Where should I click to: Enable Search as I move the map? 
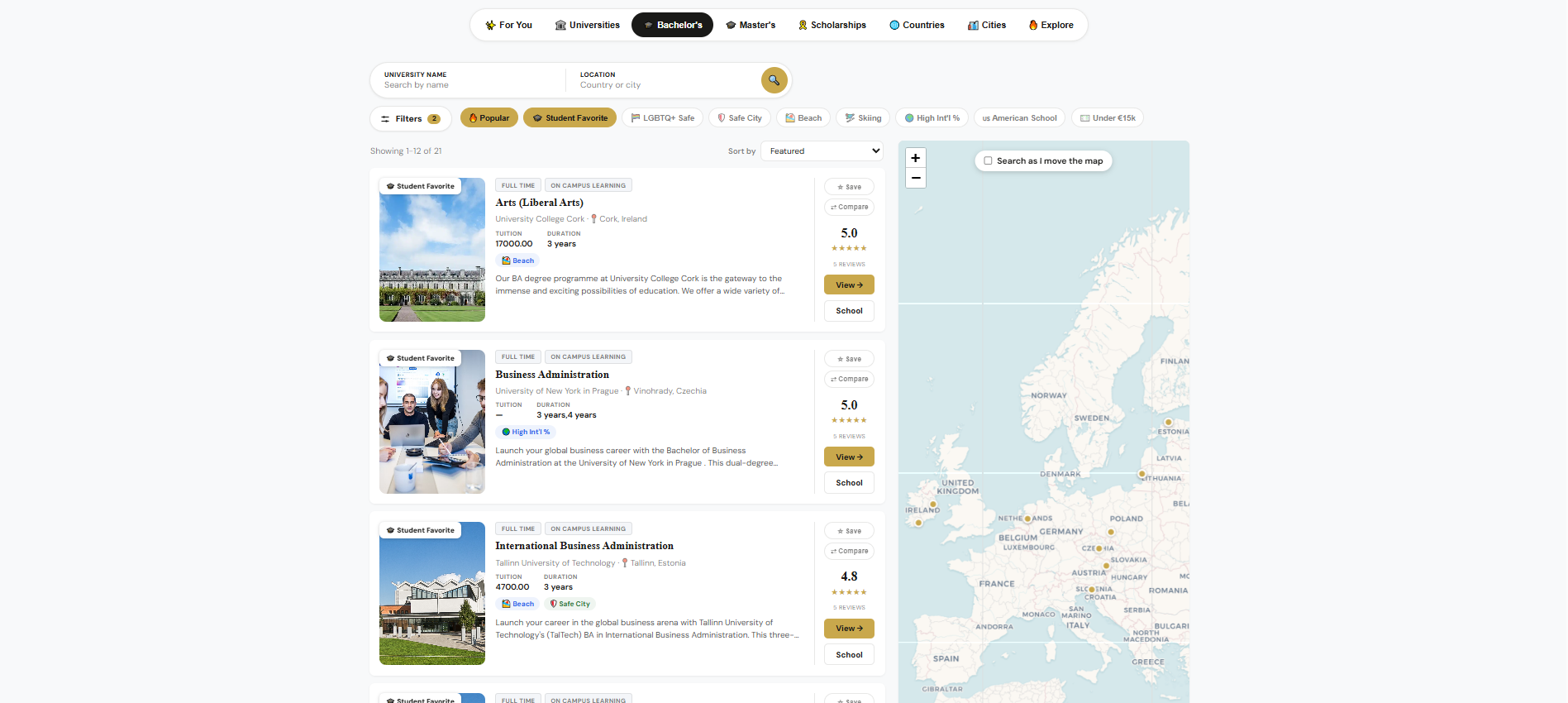[988, 161]
